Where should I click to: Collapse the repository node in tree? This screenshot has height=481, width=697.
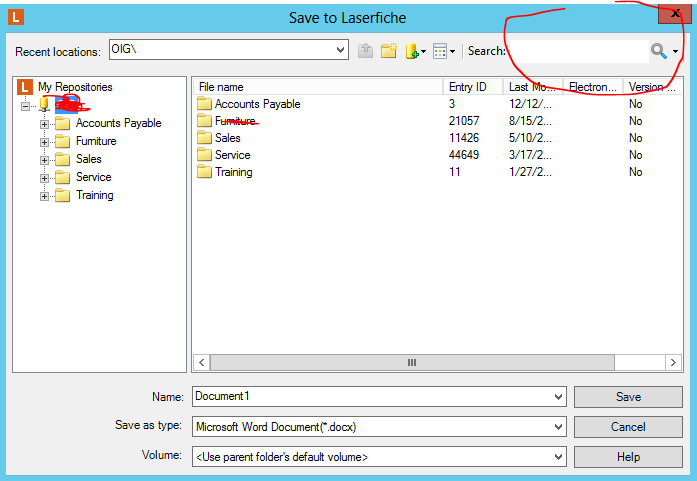pyautogui.click(x=26, y=106)
